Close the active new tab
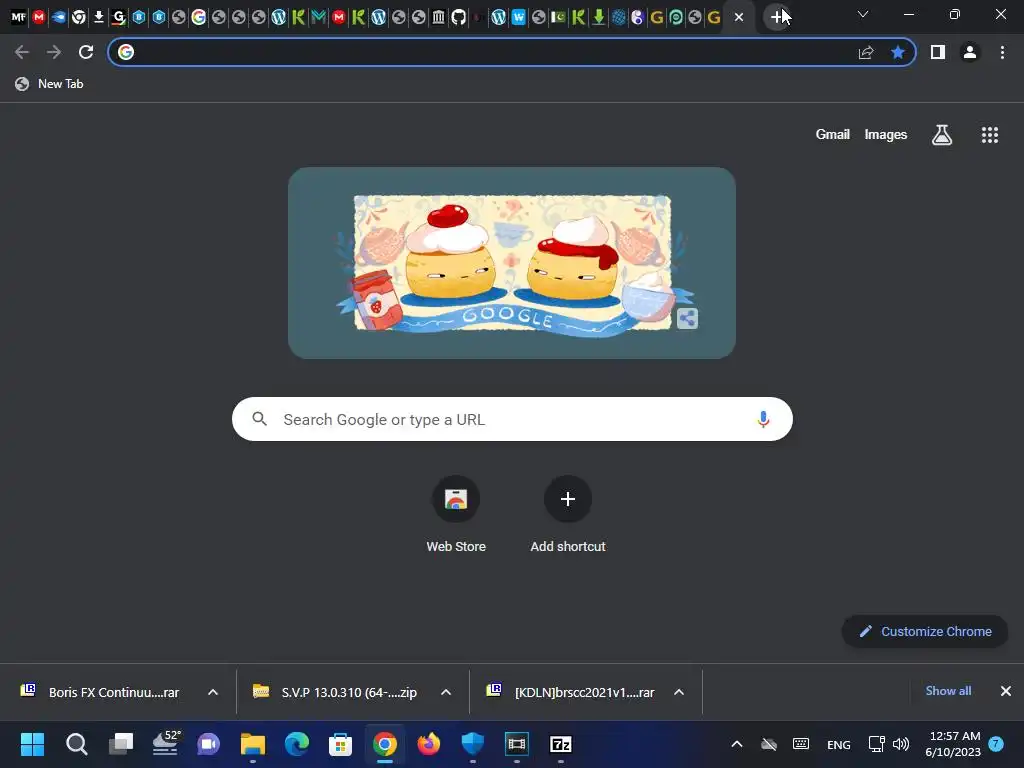The height and width of the screenshot is (768, 1024). [739, 17]
